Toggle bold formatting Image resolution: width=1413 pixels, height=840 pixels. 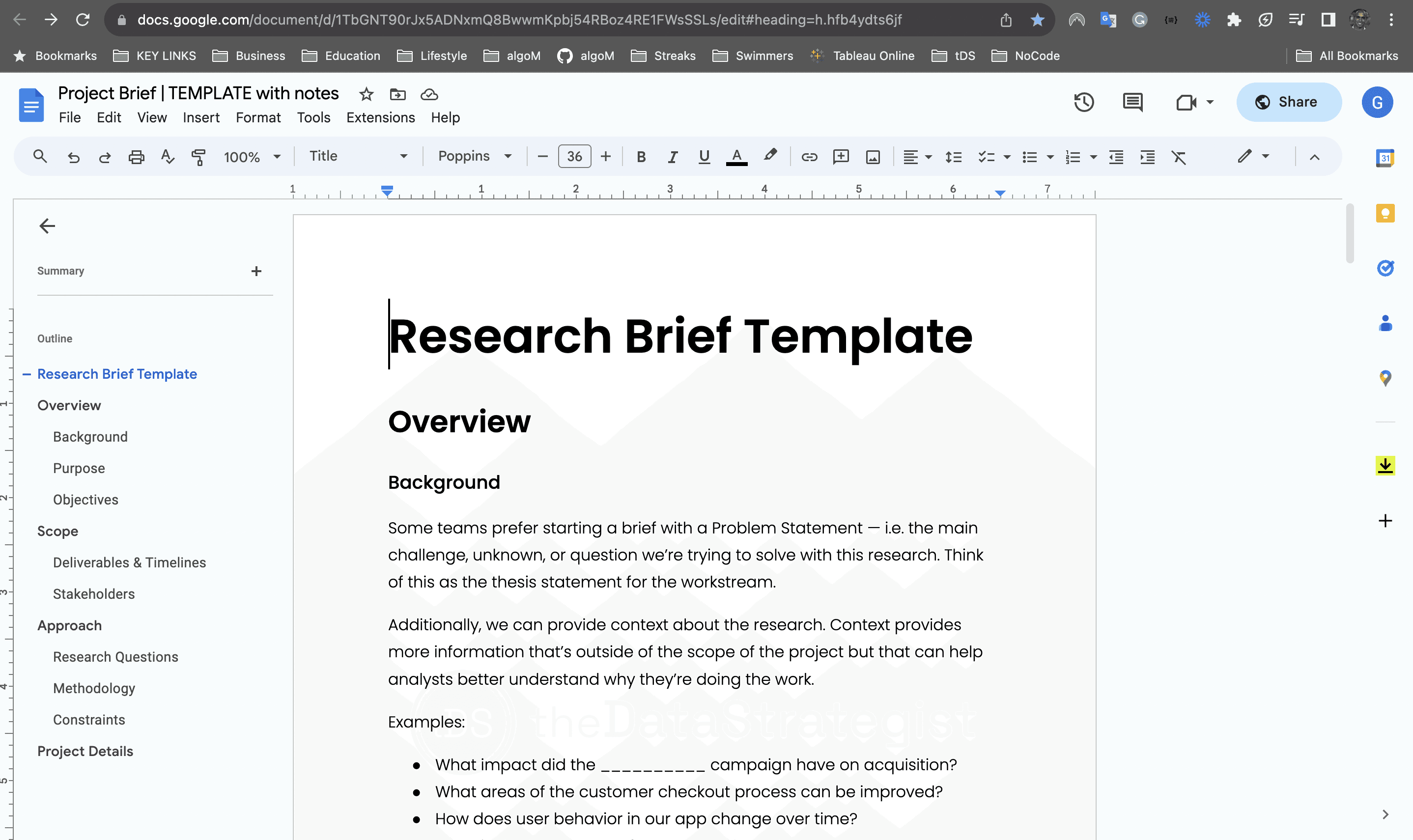click(x=641, y=157)
